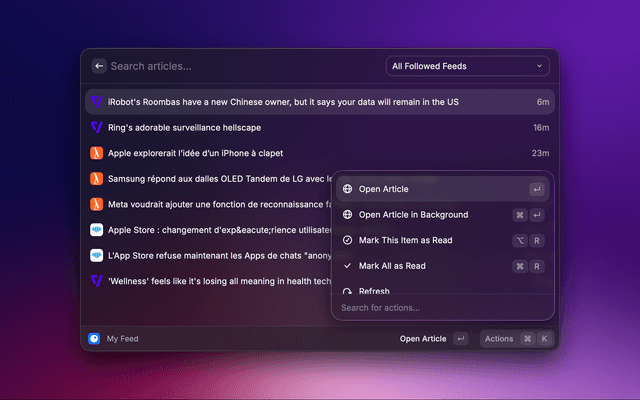640x400 pixels.
Task: Select the Refresh action
Action: 374,290
